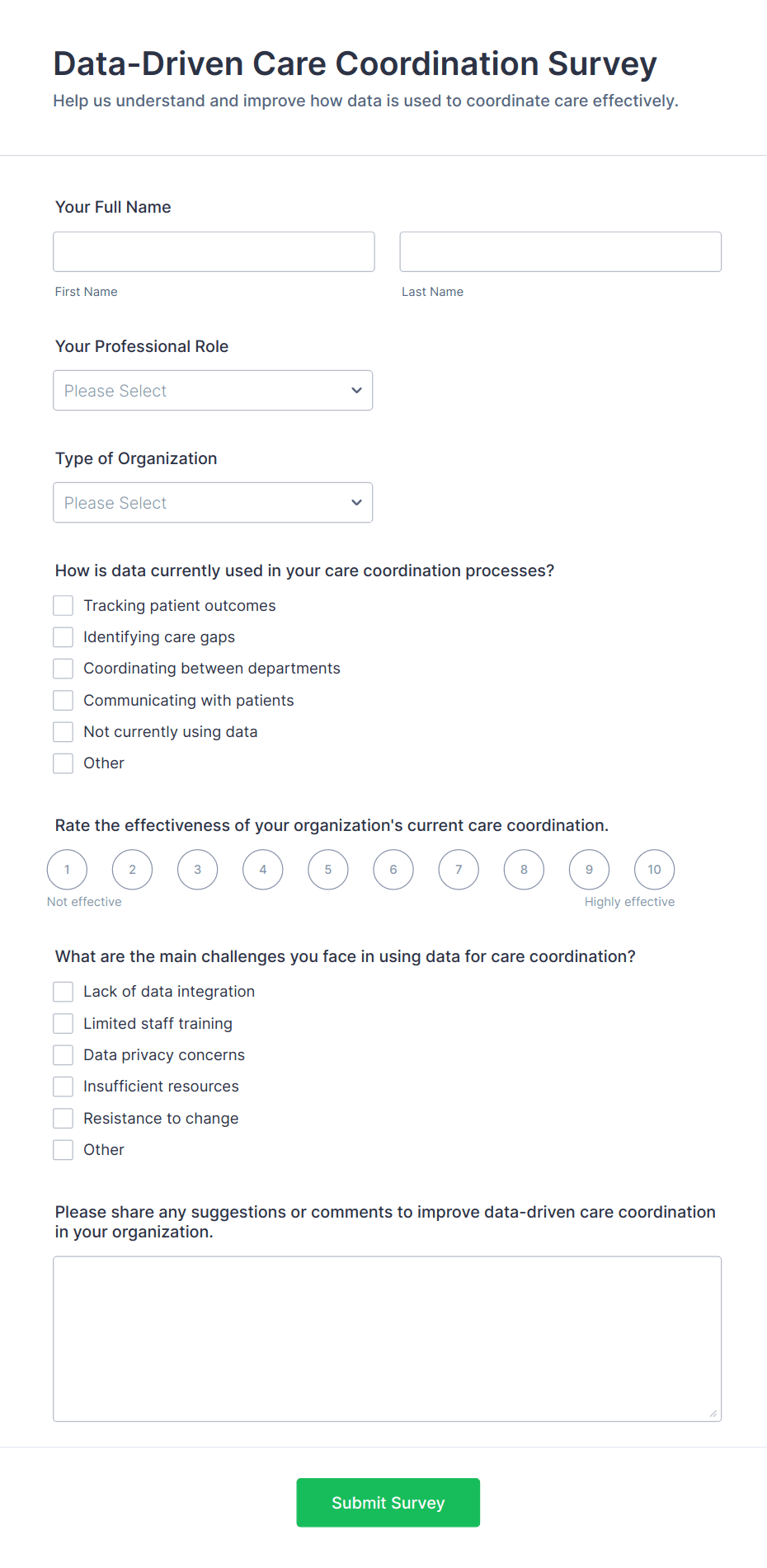Tick the Identifying care gaps checkbox
This screenshot has height=1568, width=767.
click(x=64, y=637)
